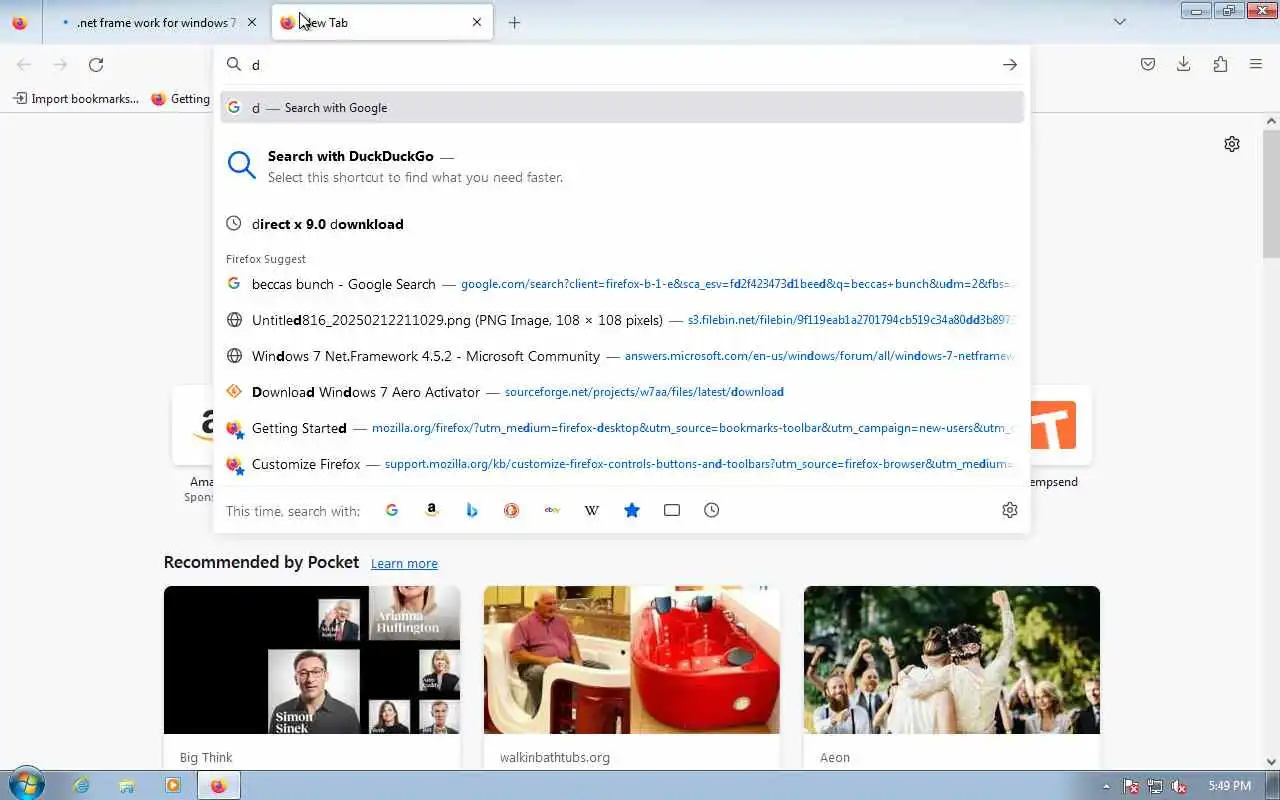The image size is (1280, 800).
Task: Open the list all tabs dropdown
Action: coord(1120,22)
